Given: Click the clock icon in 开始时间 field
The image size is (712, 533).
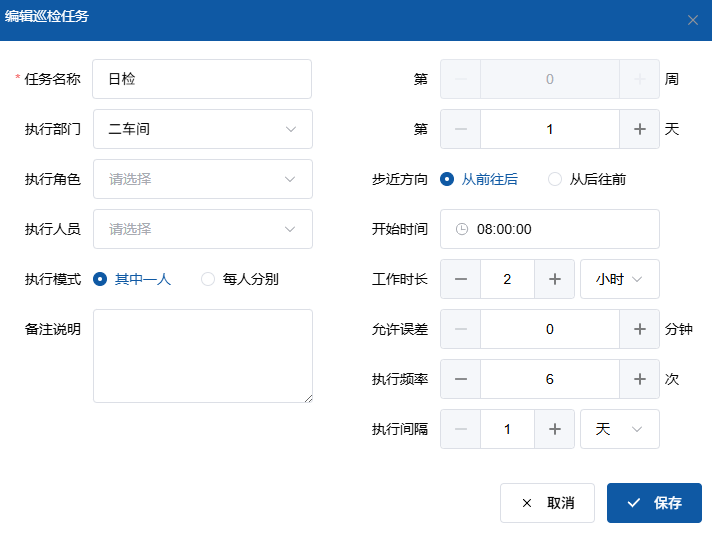Looking at the screenshot, I should click(x=461, y=229).
